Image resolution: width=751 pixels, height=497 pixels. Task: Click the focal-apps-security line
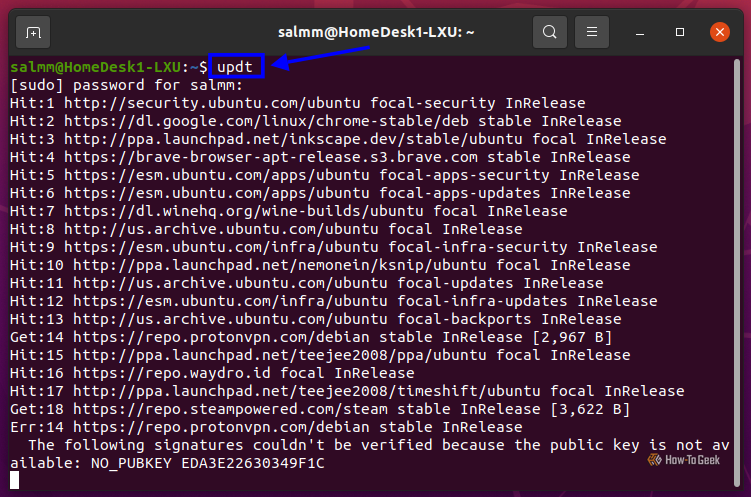[x=325, y=175]
